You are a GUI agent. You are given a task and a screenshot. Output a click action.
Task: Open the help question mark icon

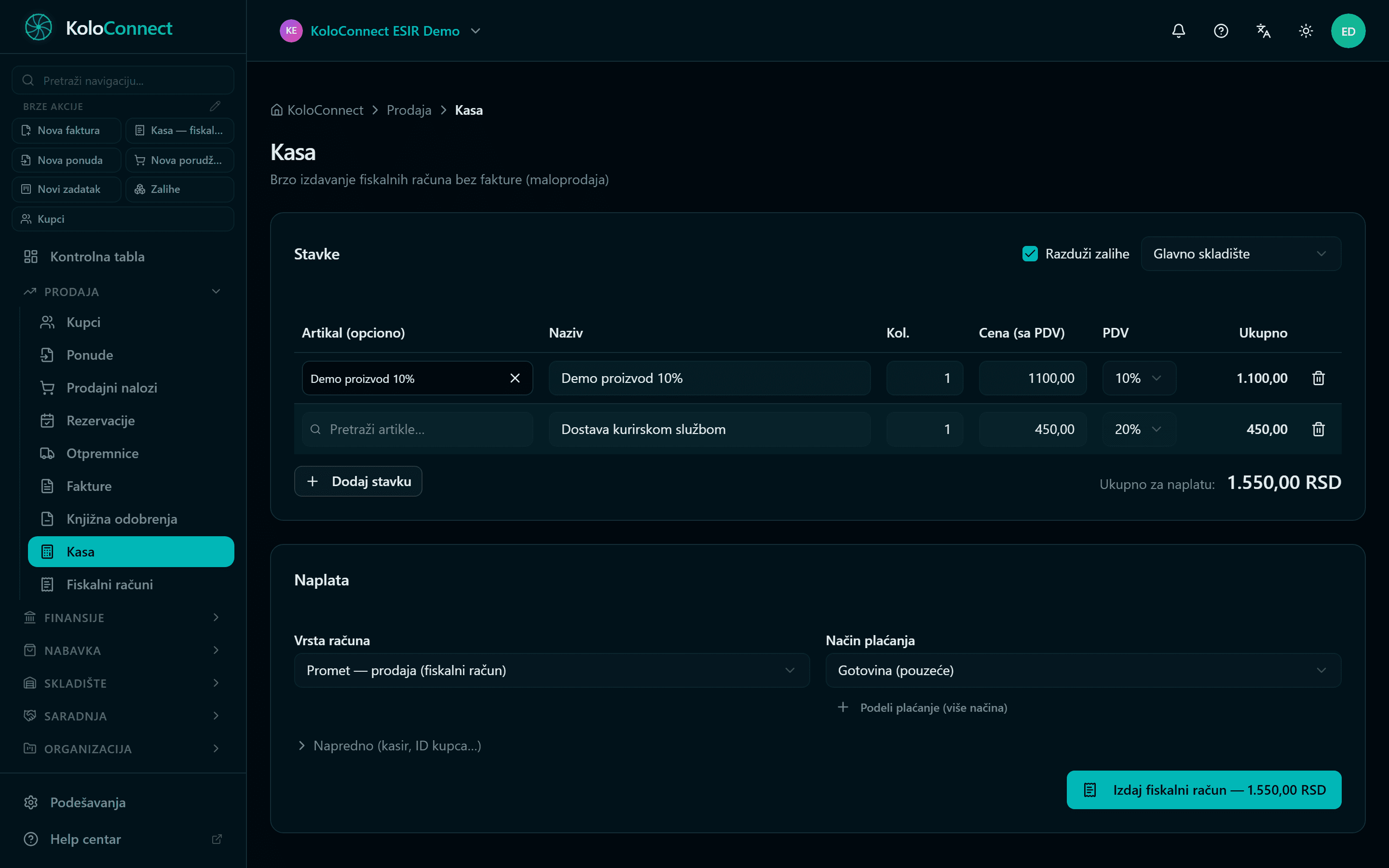tap(1221, 31)
